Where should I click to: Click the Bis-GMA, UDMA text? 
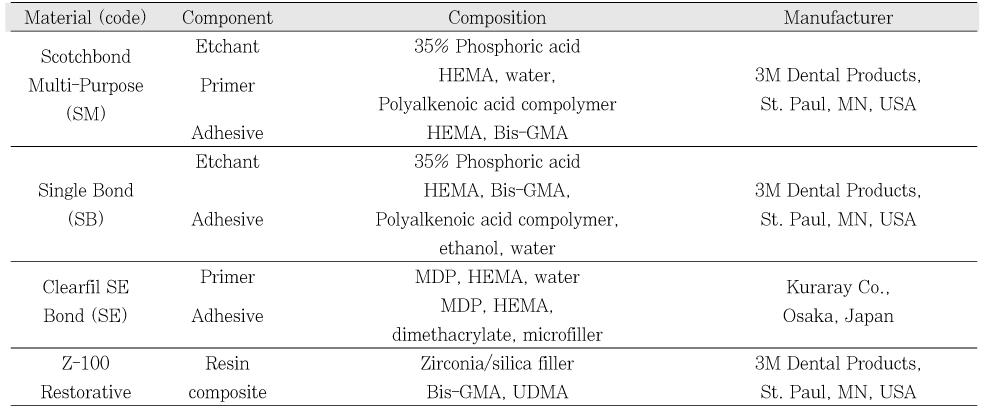(497, 392)
